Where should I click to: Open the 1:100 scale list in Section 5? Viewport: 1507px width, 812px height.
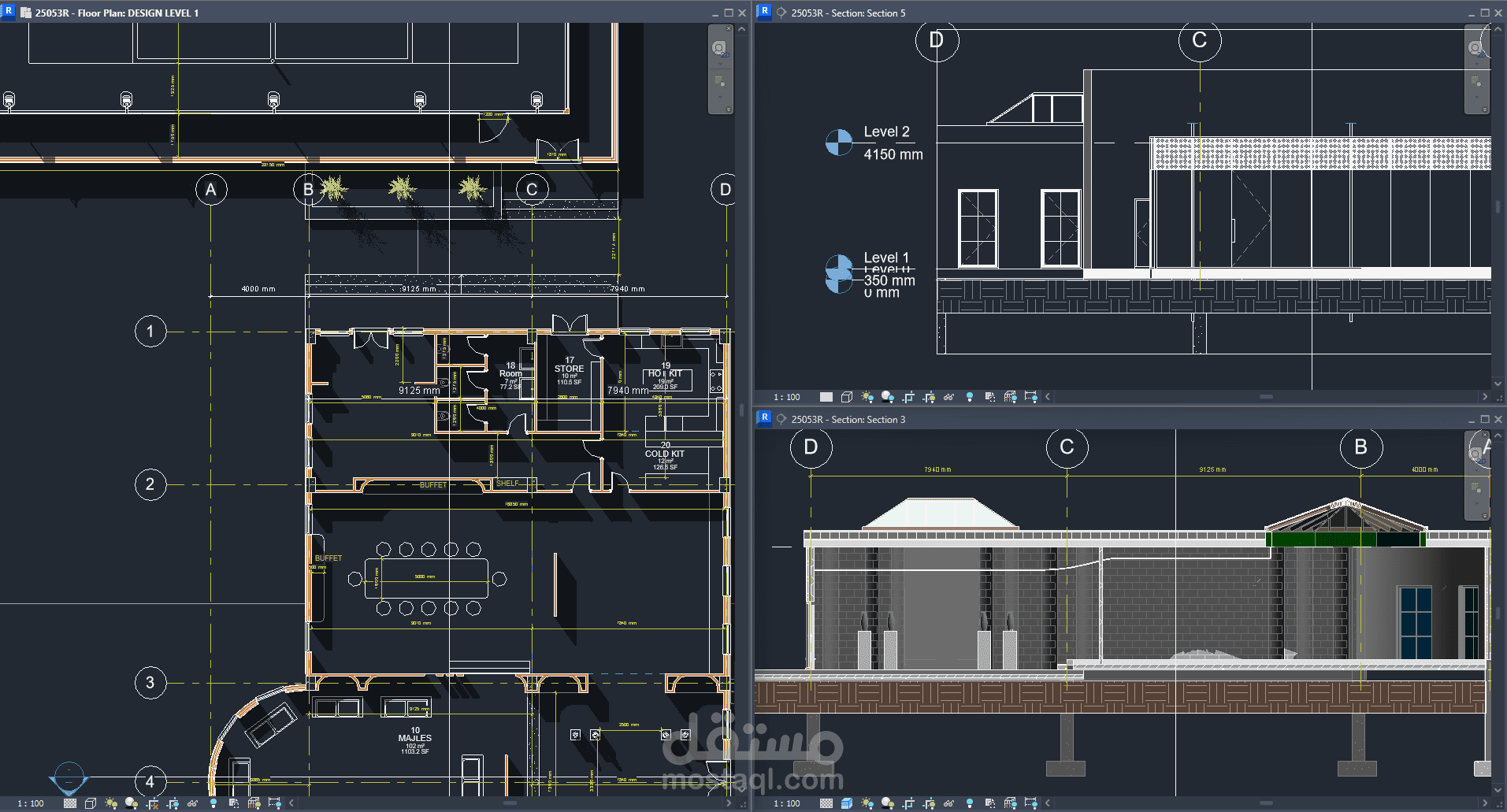(x=787, y=397)
